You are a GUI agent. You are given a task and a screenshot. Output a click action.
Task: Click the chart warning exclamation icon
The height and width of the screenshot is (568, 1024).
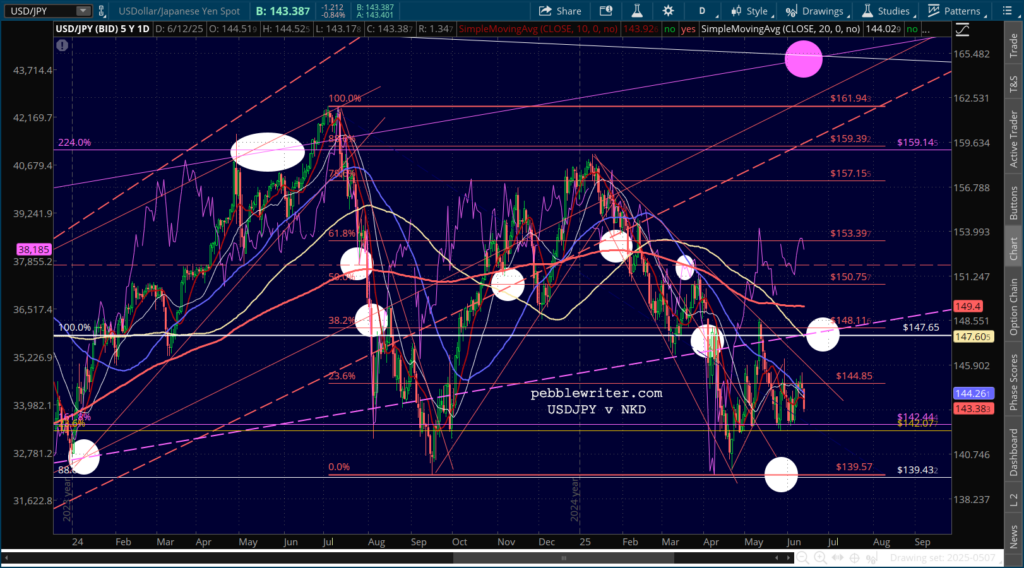[x=62, y=46]
